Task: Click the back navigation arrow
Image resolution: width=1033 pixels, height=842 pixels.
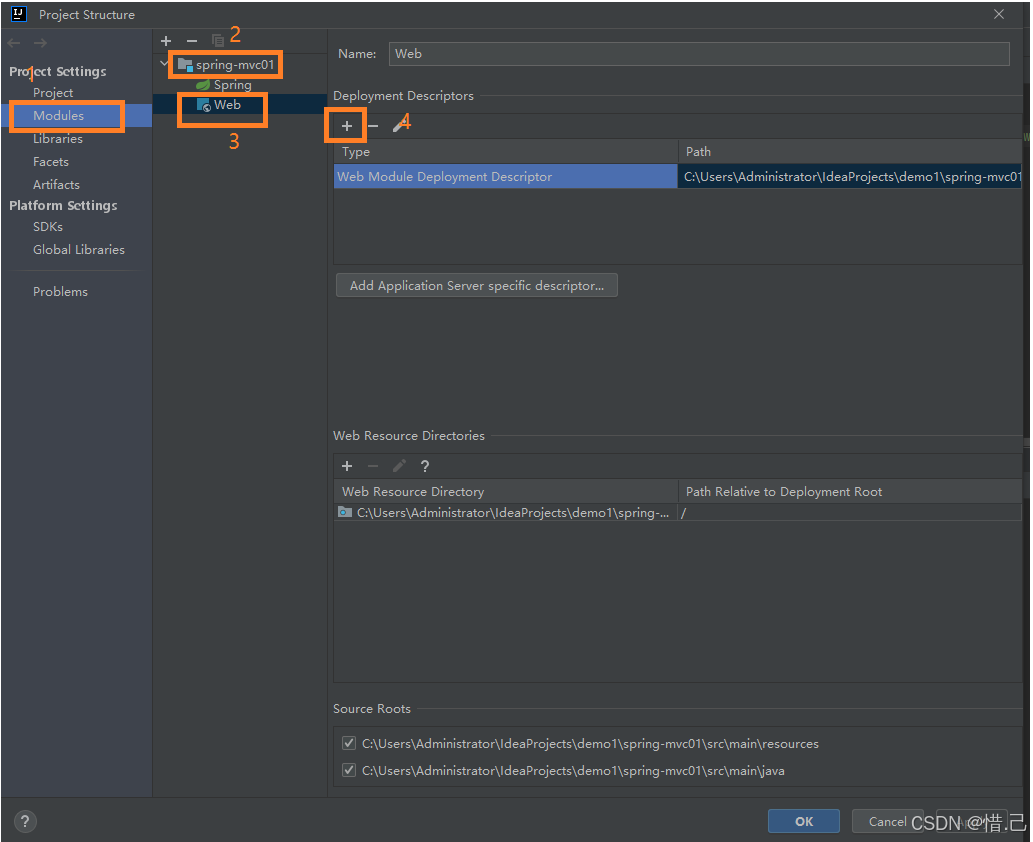Action: [x=14, y=43]
